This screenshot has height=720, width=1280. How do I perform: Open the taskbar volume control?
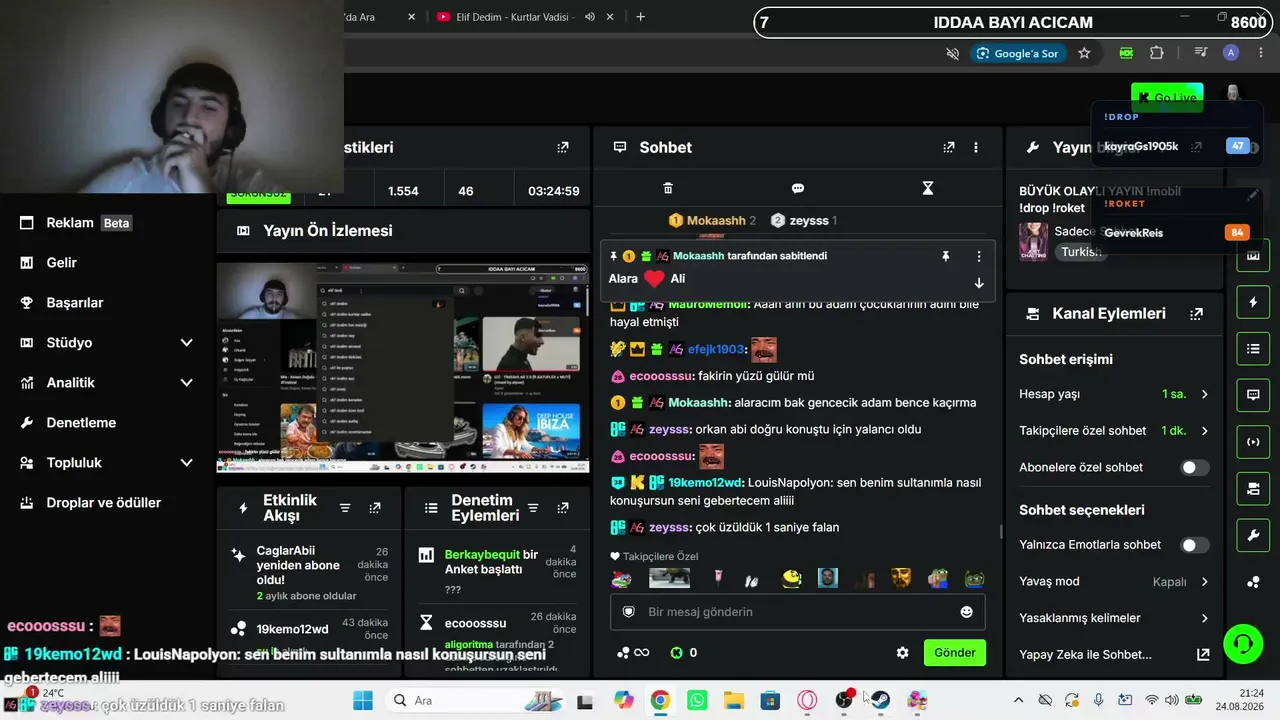pyautogui.click(x=1173, y=700)
